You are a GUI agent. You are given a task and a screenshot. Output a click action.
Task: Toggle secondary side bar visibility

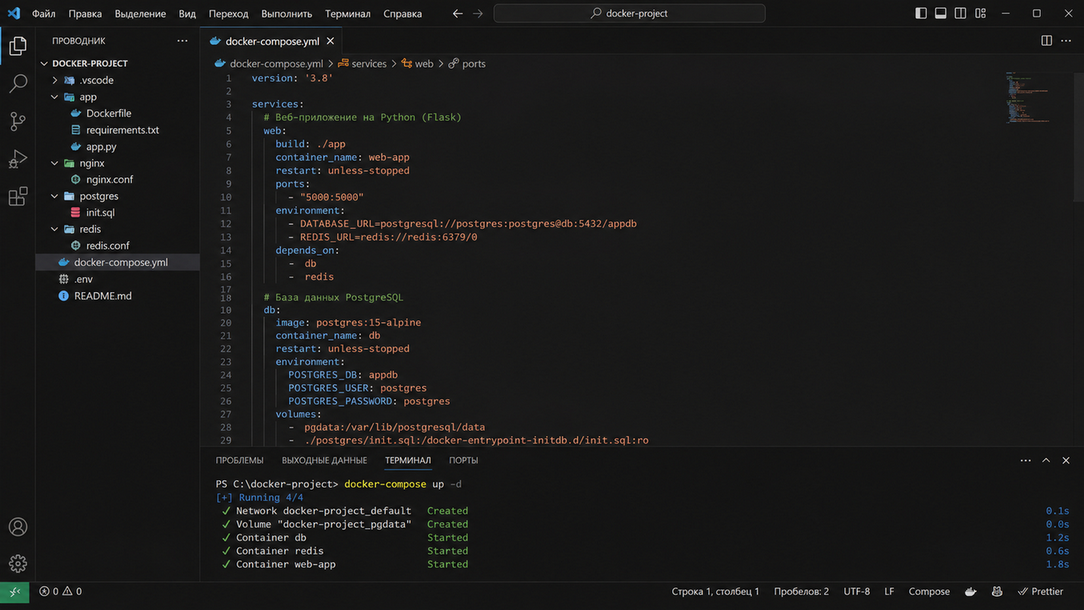960,13
